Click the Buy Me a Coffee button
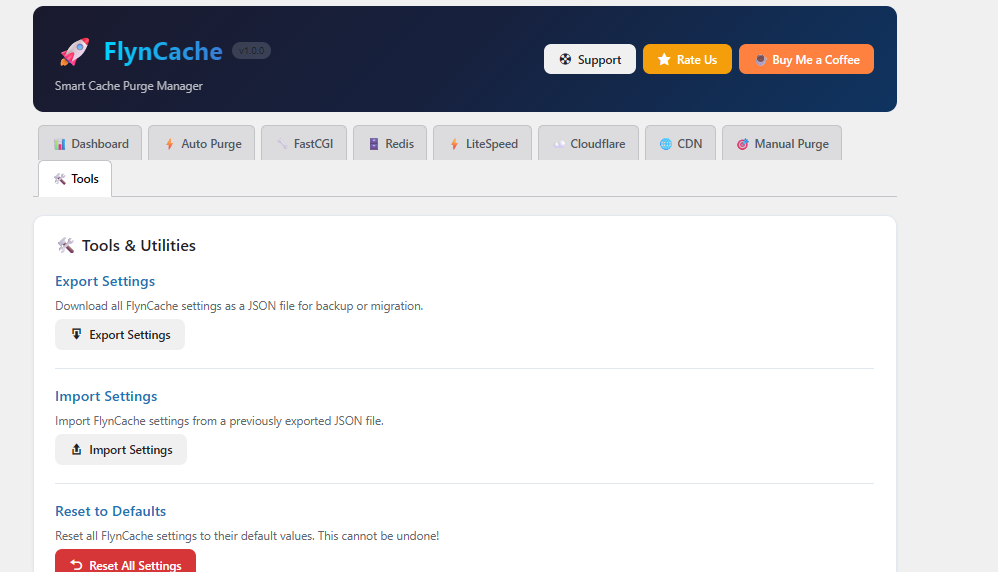This screenshot has height=572, width=998. point(806,59)
